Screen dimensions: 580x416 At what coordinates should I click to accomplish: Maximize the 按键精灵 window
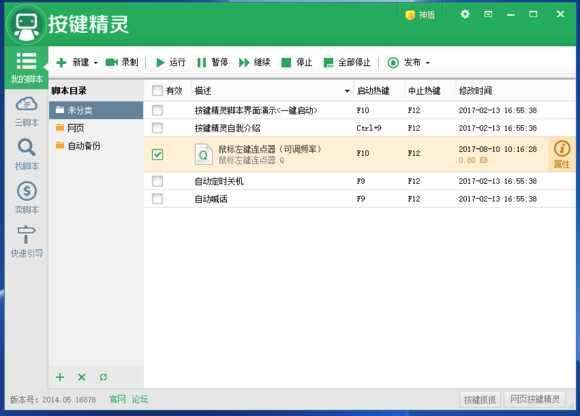(x=533, y=14)
